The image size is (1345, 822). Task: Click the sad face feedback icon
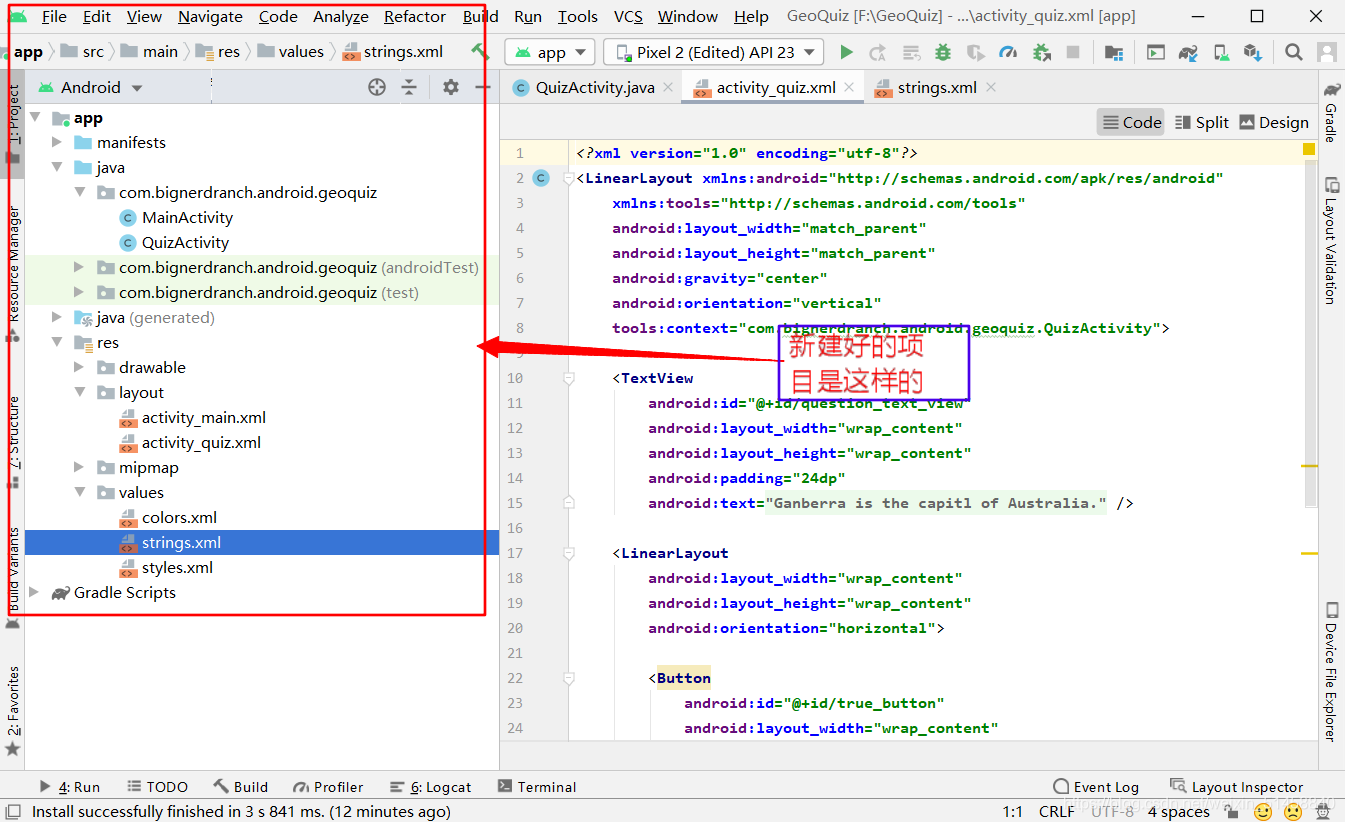click(1293, 811)
